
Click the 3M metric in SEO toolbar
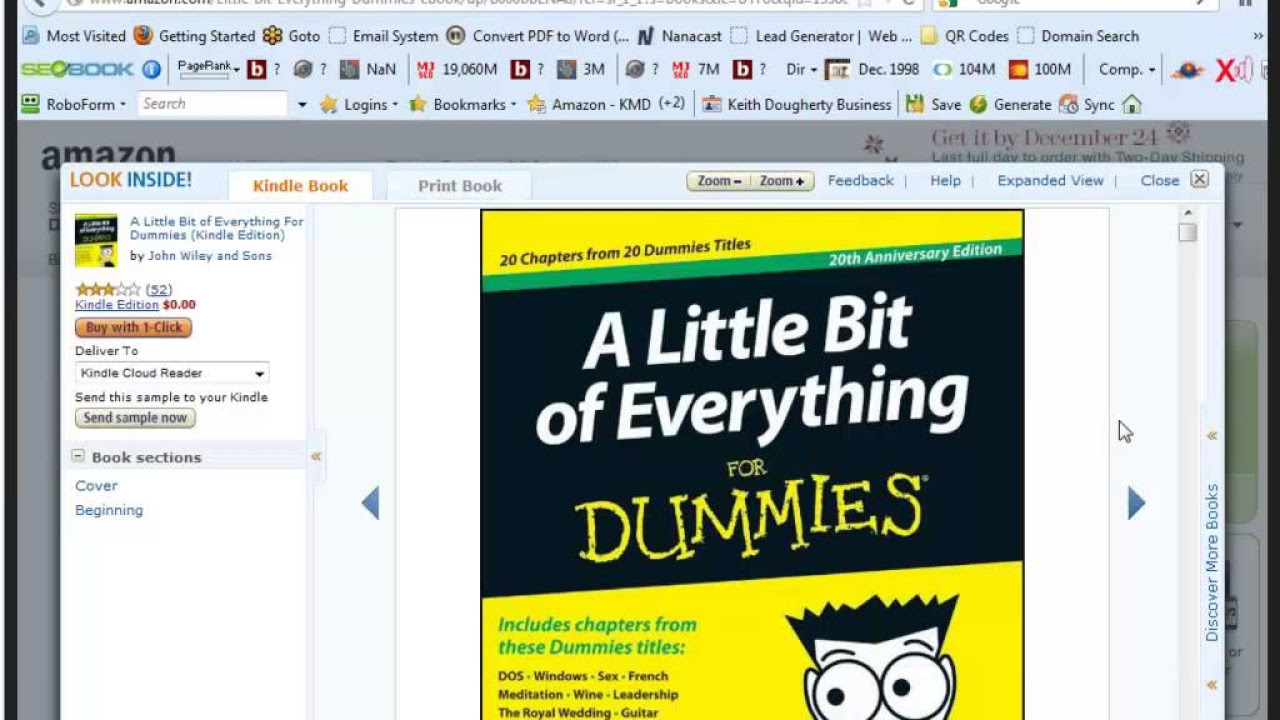click(581, 69)
